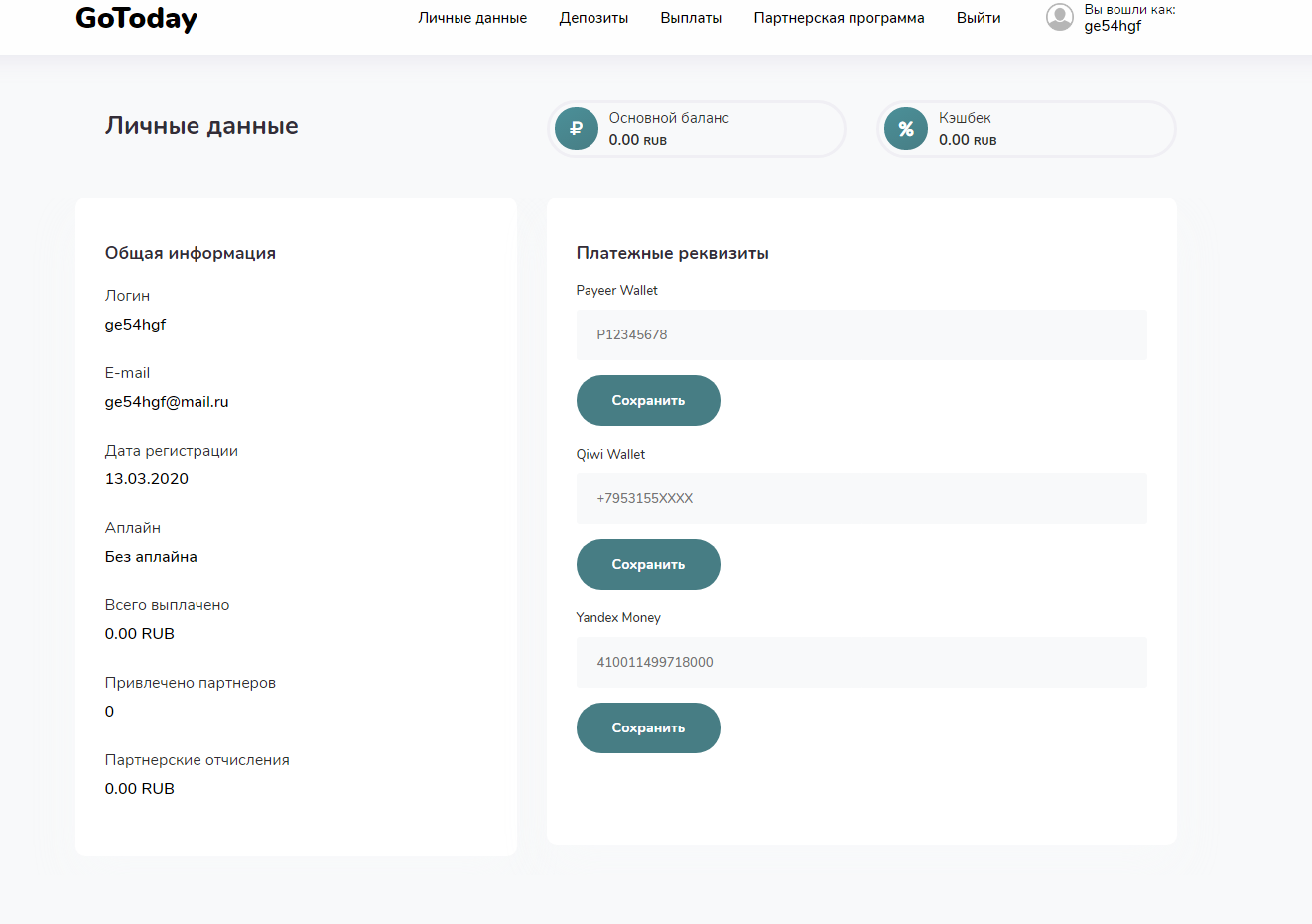The image size is (1312, 924).
Task: Open the Депозиты menu item
Action: tap(593, 18)
